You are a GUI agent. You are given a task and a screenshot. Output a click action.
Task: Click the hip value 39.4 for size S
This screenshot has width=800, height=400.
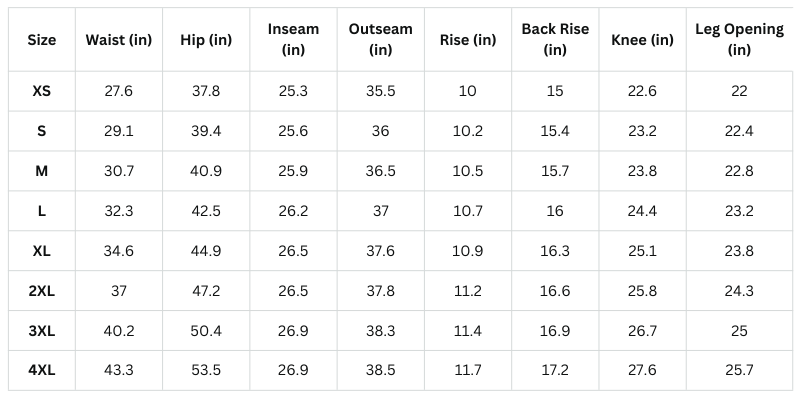[206, 131]
